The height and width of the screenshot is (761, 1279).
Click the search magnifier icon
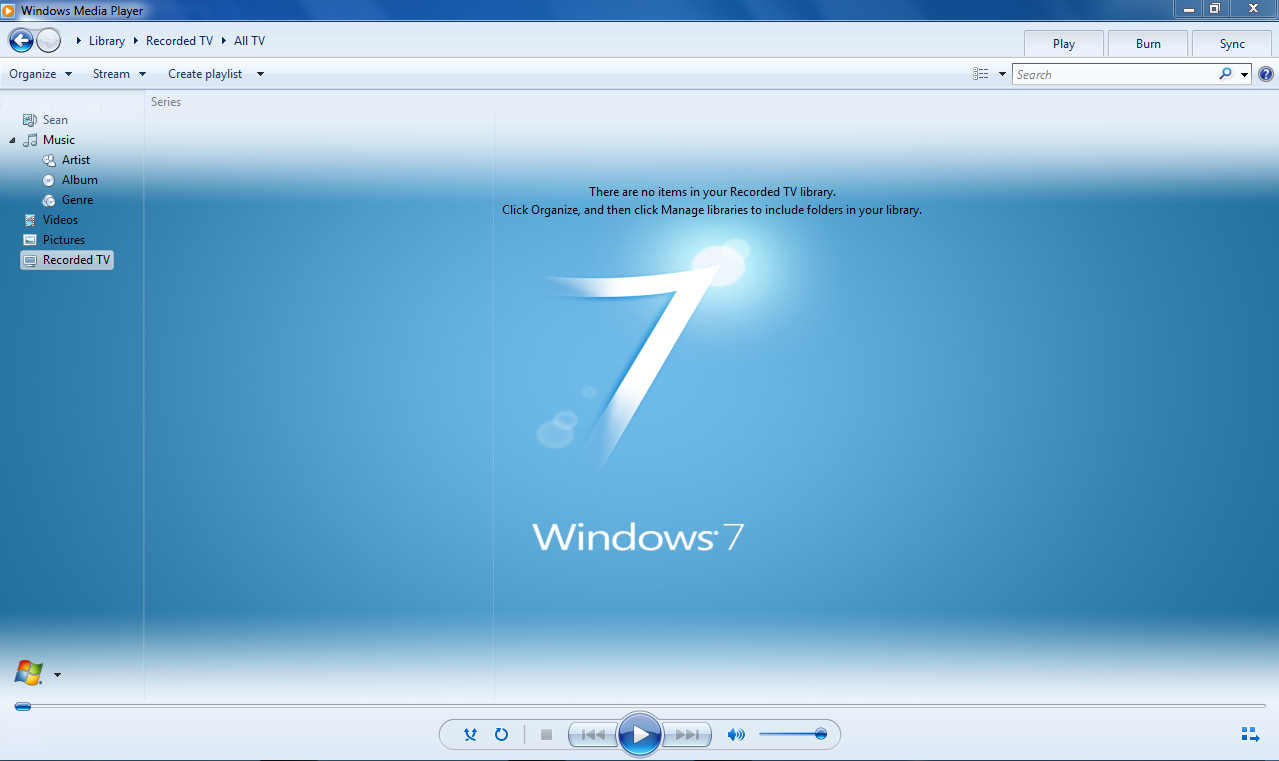pos(1225,74)
